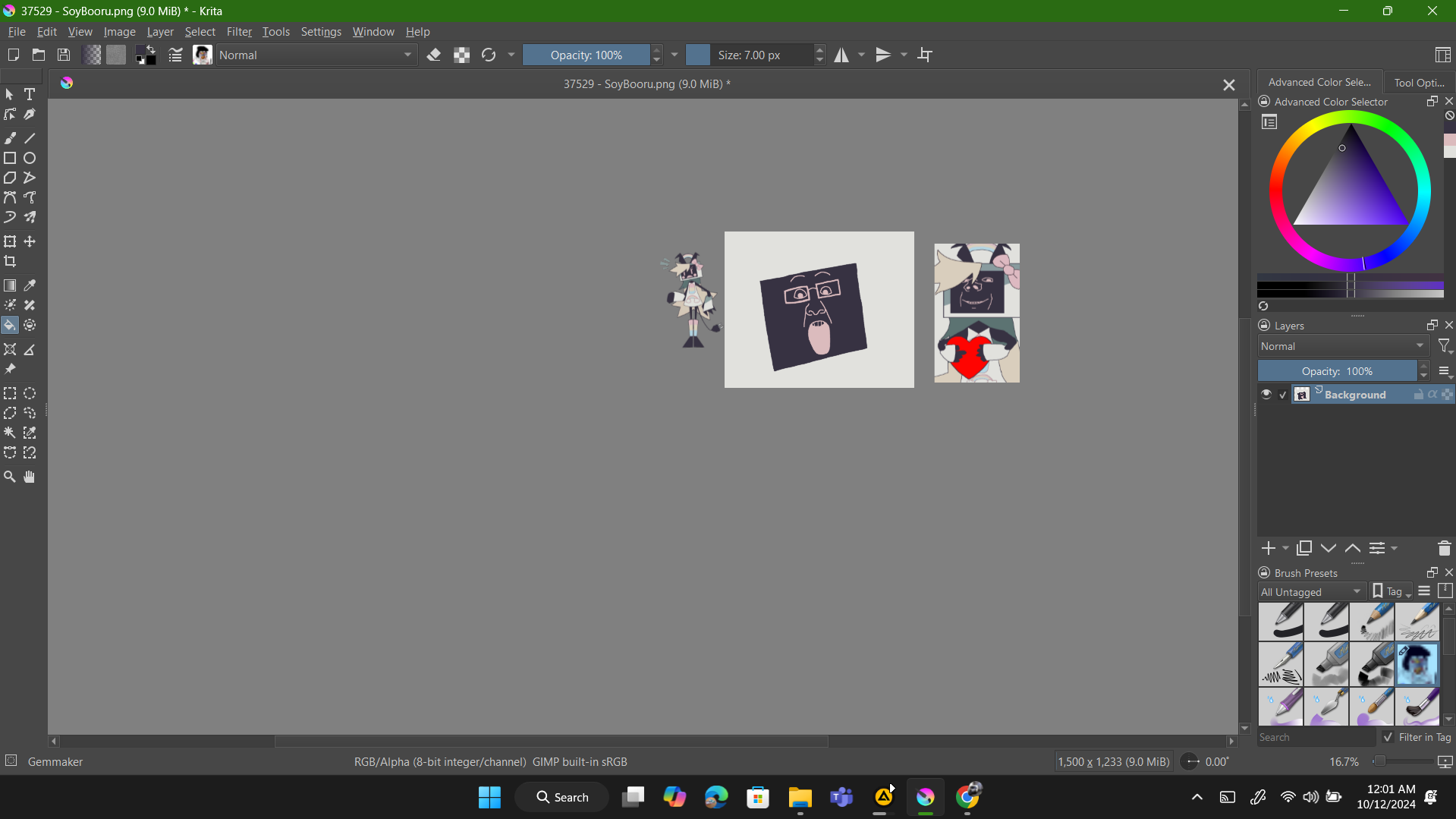
Task: Expand reload brush preset options arrow
Action: click(x=511, y=55)
